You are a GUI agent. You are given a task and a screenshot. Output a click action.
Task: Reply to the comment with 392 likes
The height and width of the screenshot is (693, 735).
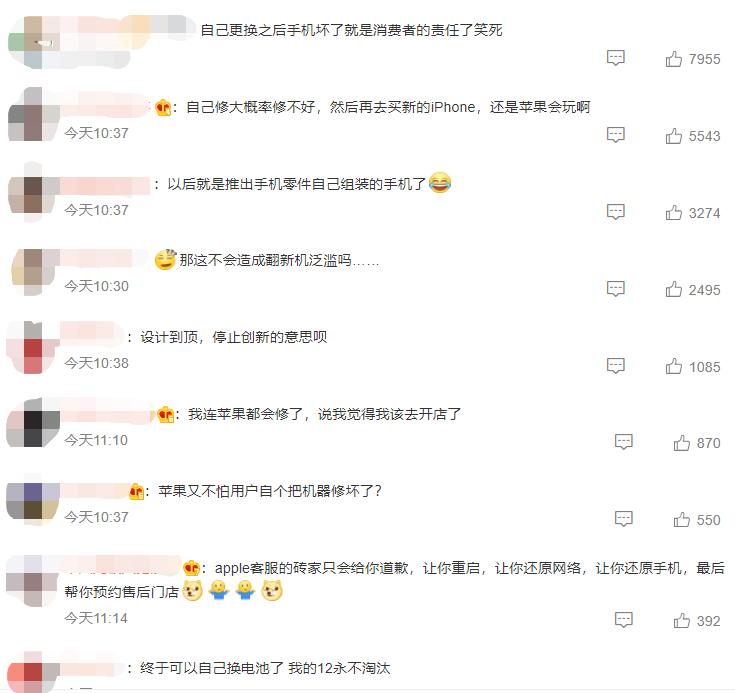coord(623,619)
